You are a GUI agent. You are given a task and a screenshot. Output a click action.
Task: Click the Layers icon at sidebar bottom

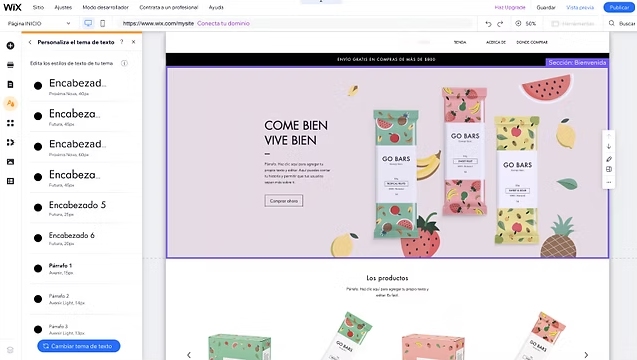[11, 350]
